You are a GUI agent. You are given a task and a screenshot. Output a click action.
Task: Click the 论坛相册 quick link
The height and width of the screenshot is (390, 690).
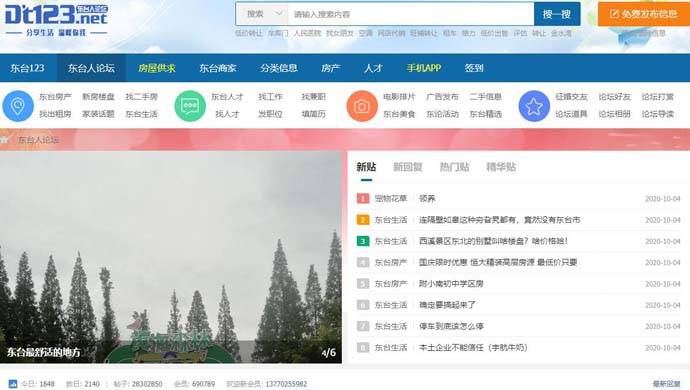(x=614, y=114)
